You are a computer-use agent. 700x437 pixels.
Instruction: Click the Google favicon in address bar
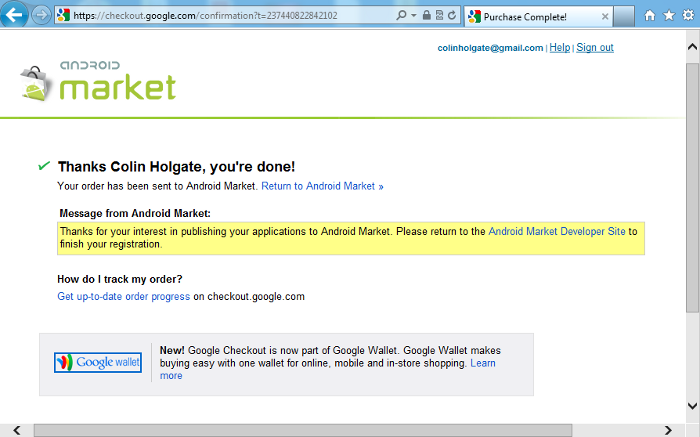[63, 16]
